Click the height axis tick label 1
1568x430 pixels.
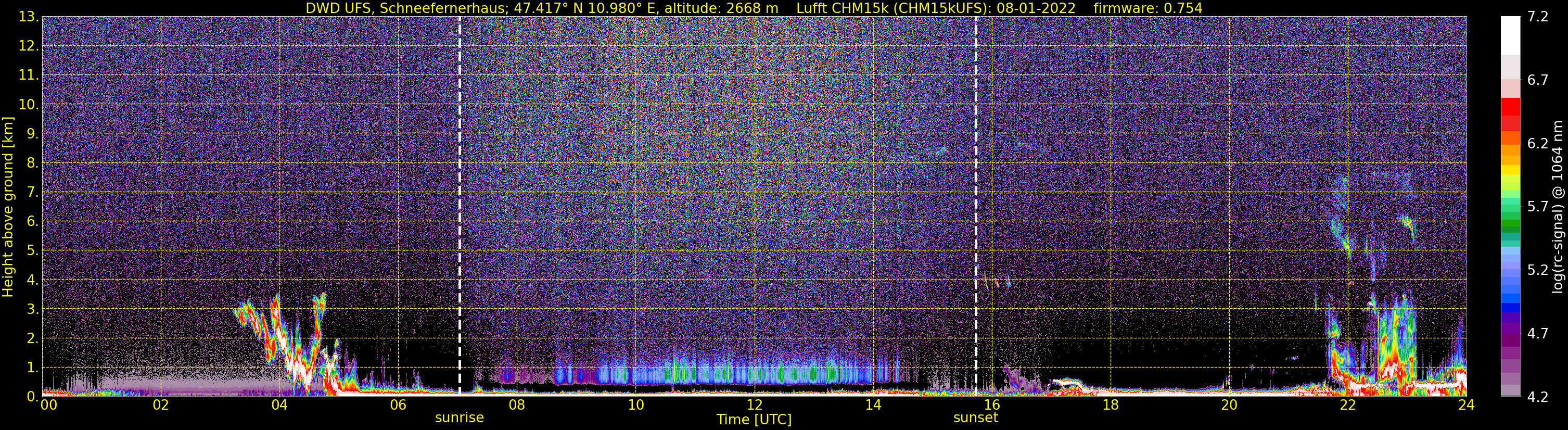pyautogui.click(x=32, y=367)
